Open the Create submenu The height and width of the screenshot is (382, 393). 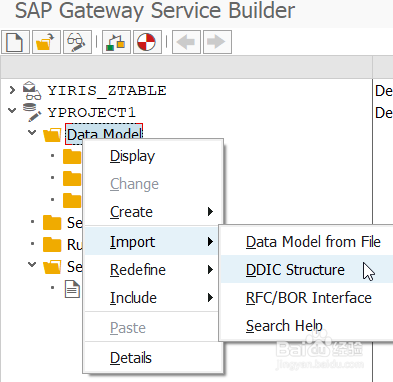[152, 212]
